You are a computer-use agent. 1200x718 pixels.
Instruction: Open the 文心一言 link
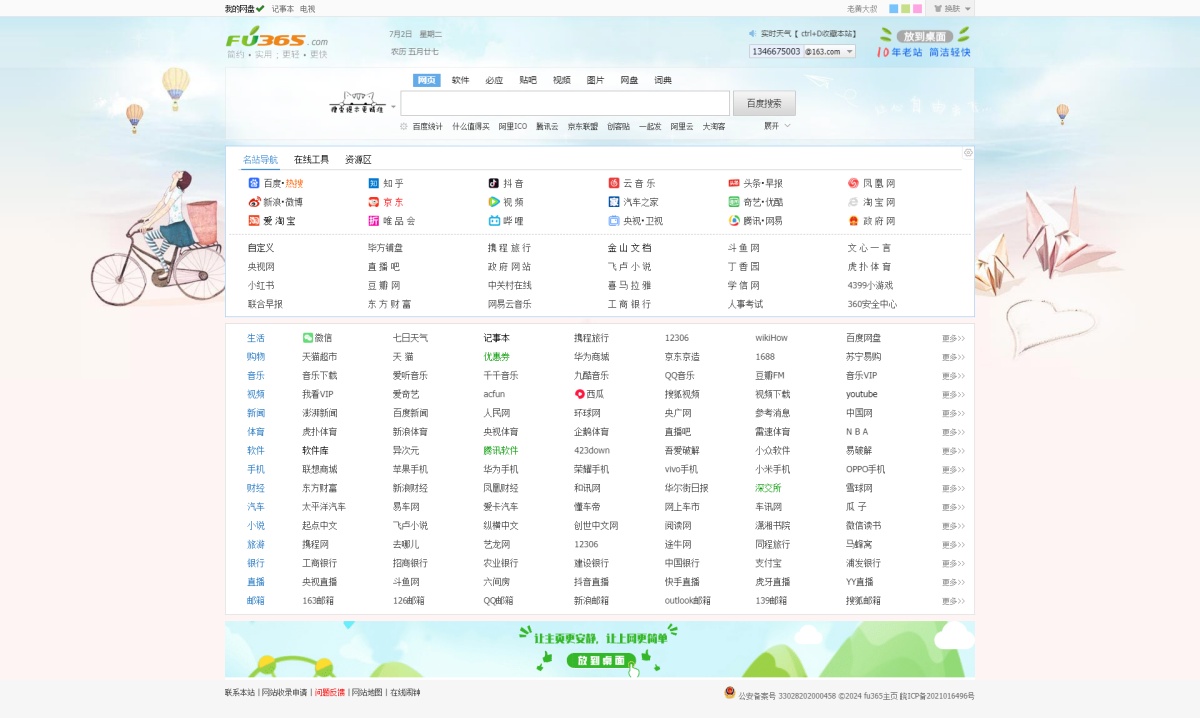click(x=869, y=248)
